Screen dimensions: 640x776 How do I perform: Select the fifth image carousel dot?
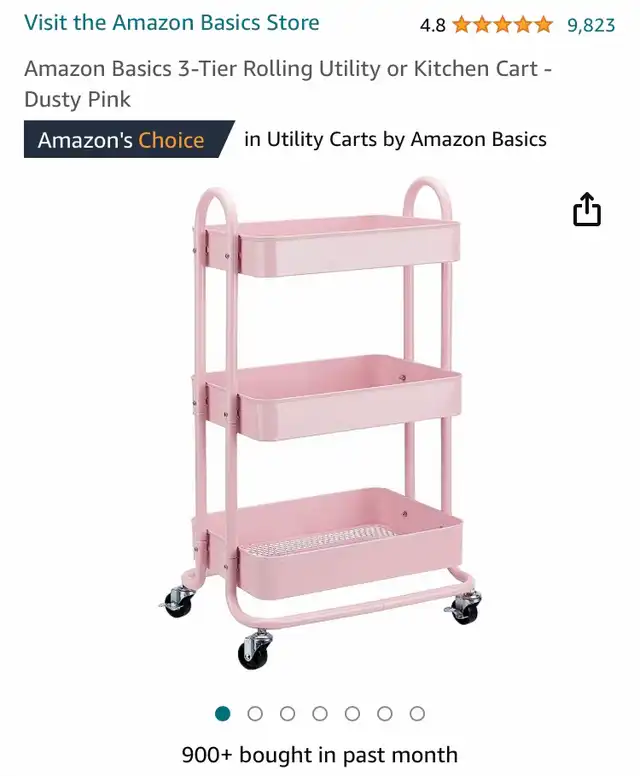coord(352,714)
